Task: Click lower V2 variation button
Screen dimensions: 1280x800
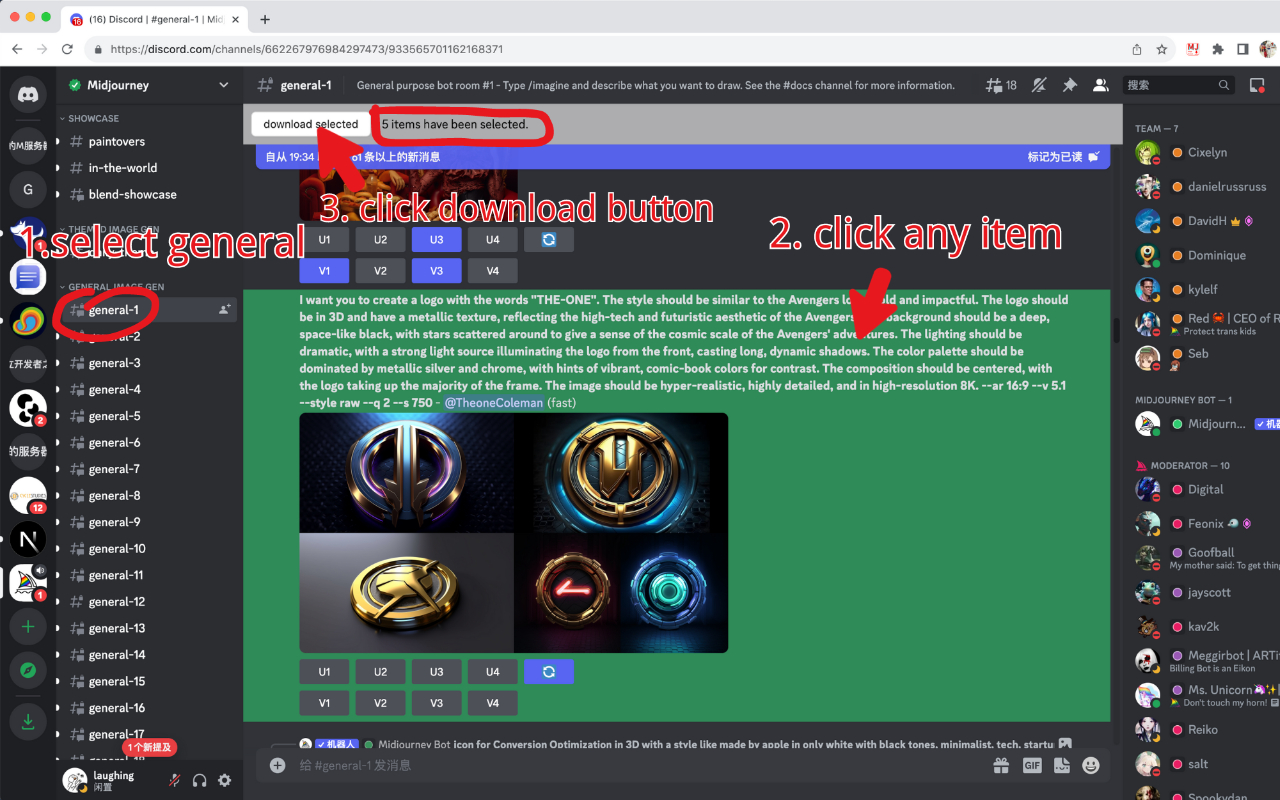Action: click(x=380, y=703)
